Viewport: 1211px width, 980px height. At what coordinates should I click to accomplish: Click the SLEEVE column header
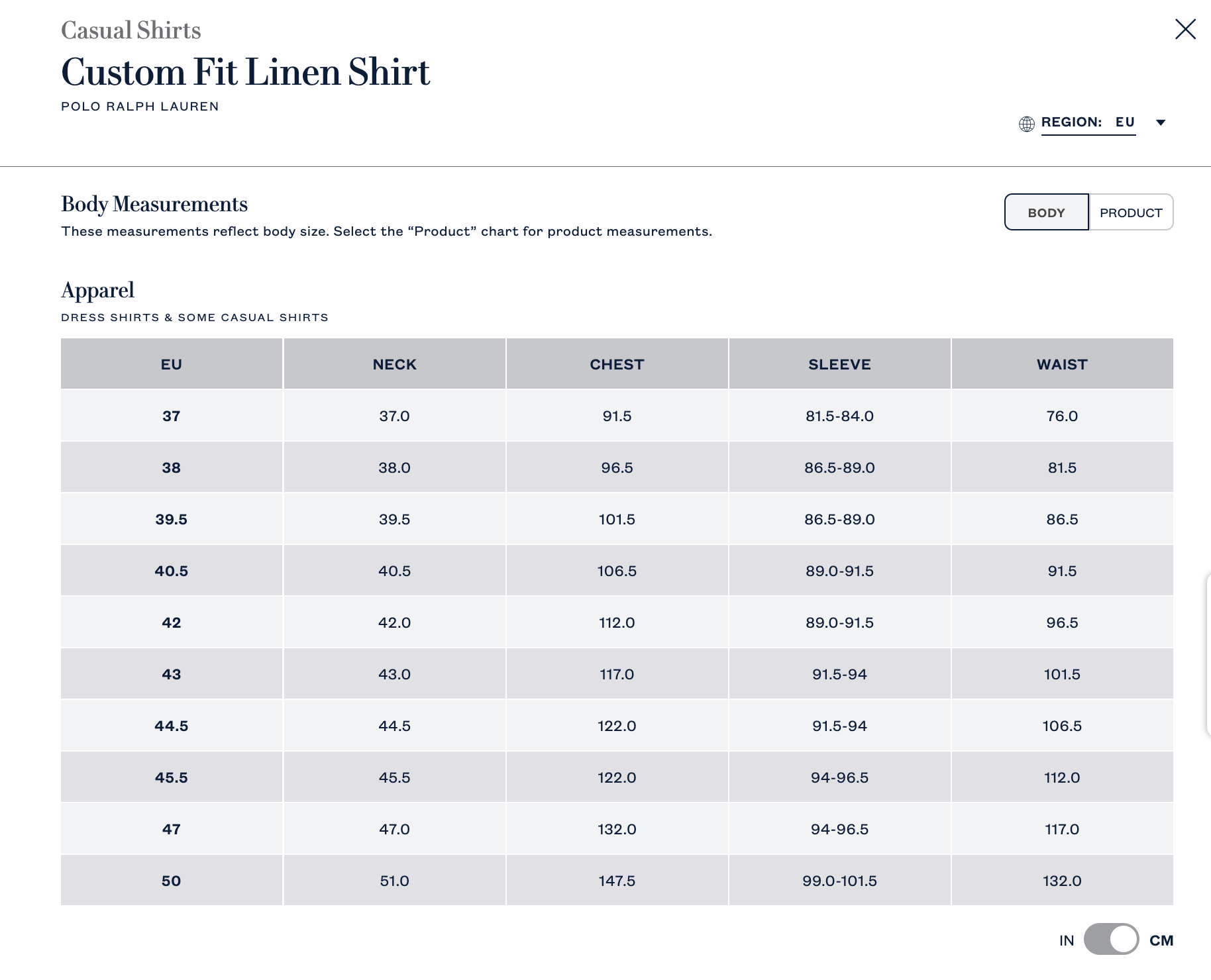pyautogui.click(x=839, y=364)
